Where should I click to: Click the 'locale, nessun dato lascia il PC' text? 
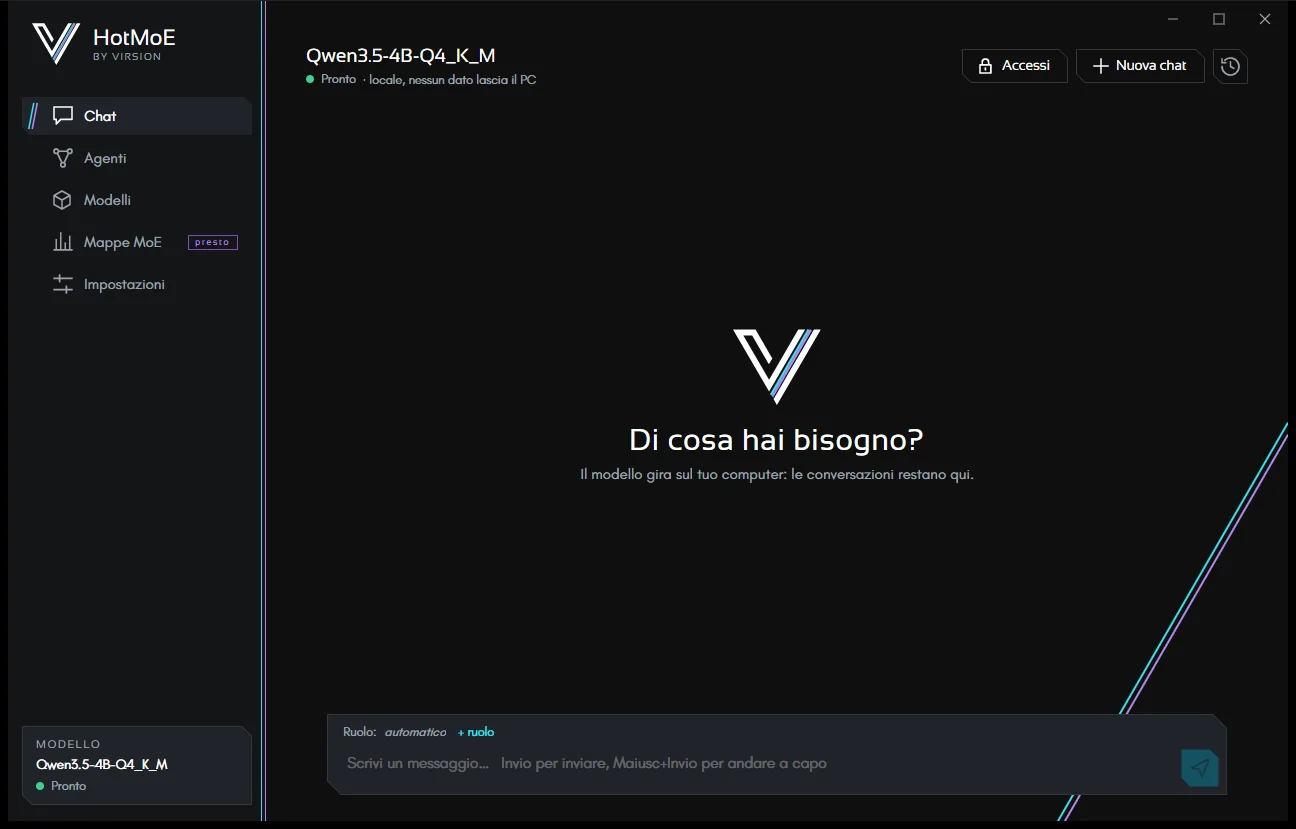453,79
